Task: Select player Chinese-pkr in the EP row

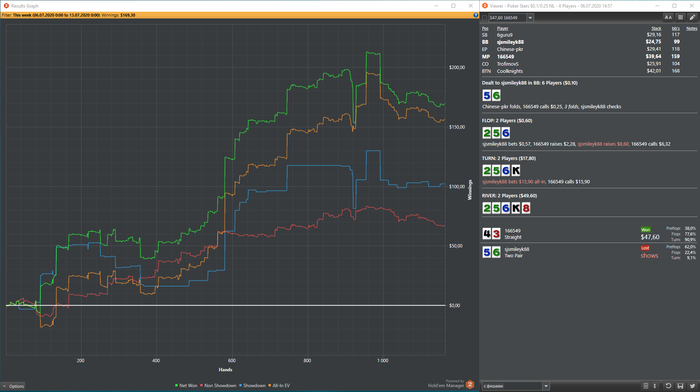Action: 509,49
